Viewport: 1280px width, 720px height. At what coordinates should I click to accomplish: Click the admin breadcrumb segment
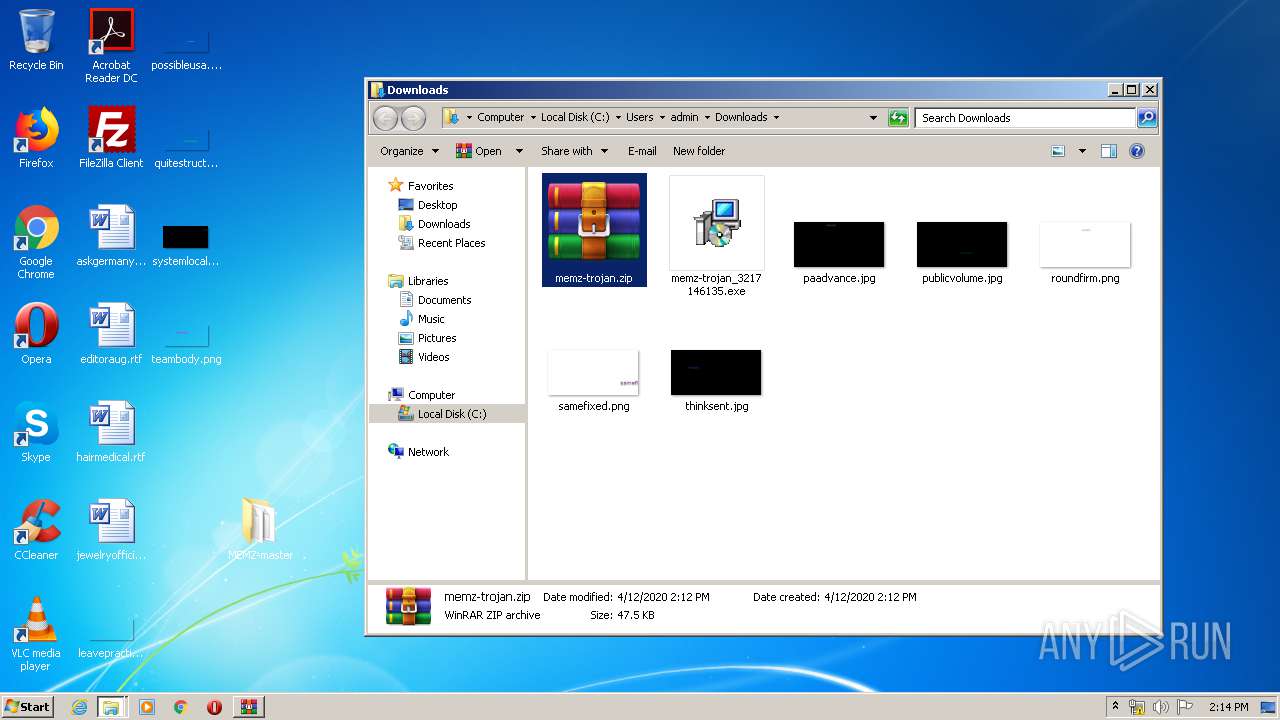click(x=684, y=117)
